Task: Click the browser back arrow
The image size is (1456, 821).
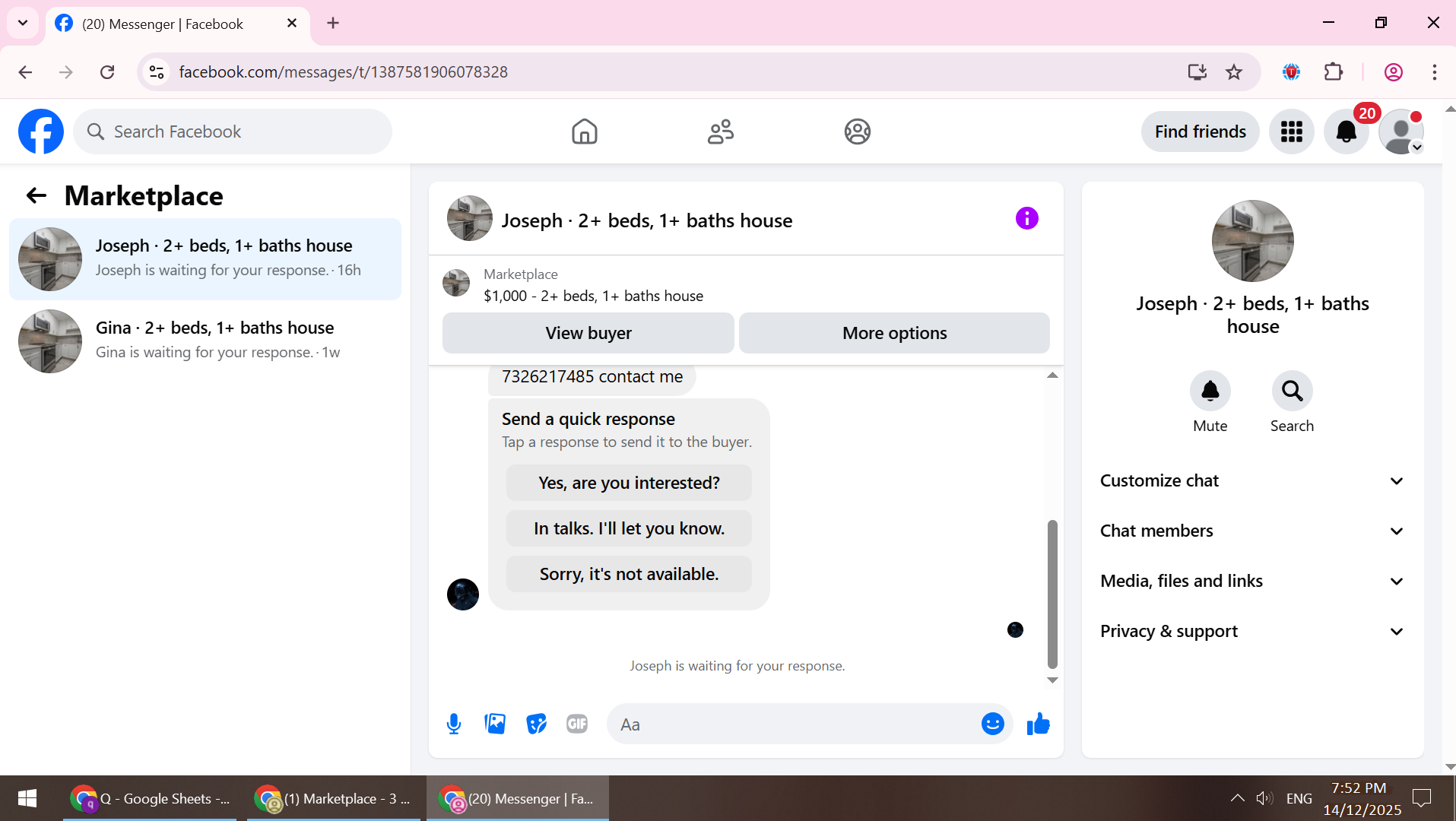Action: tap(25, 72)
